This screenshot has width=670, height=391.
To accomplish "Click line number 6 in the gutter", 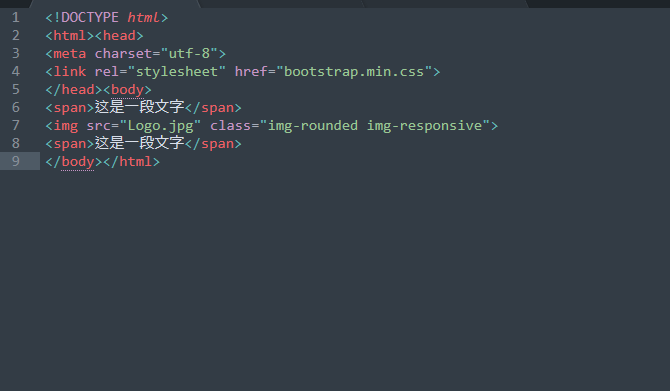I will pyautogui.click(x=16, y=107).
